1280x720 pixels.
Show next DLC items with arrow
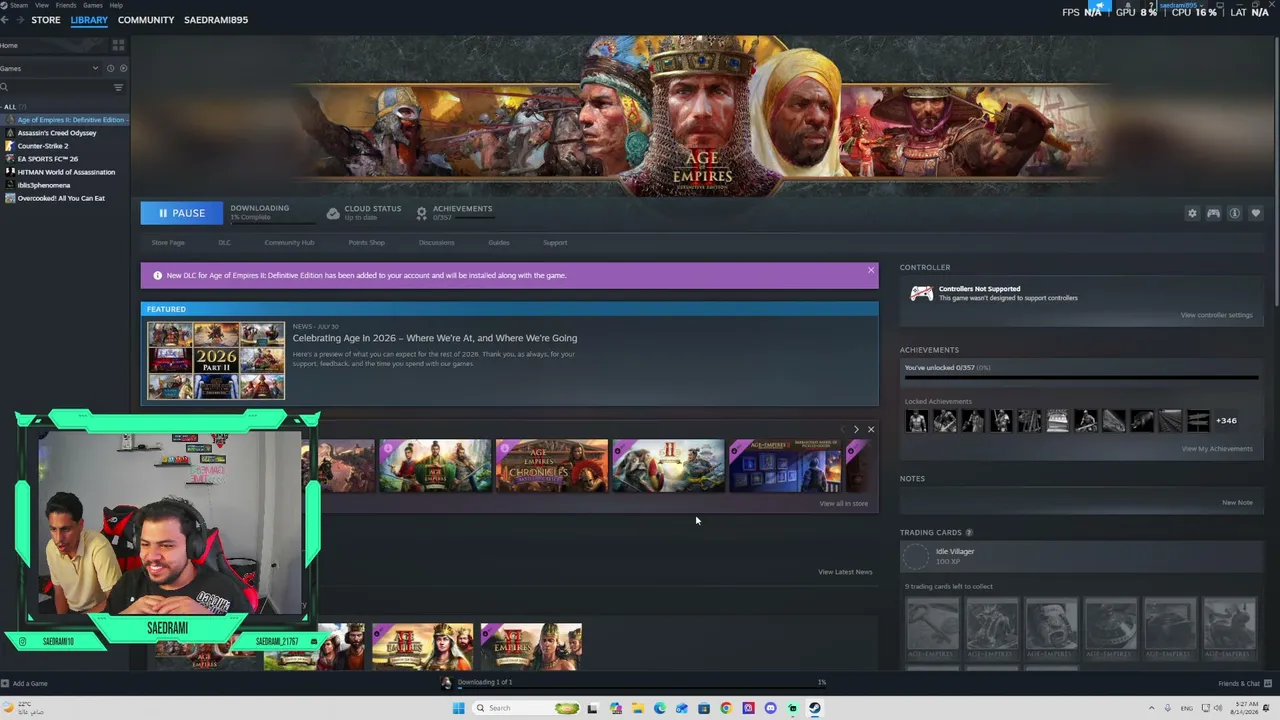[856, 430]
